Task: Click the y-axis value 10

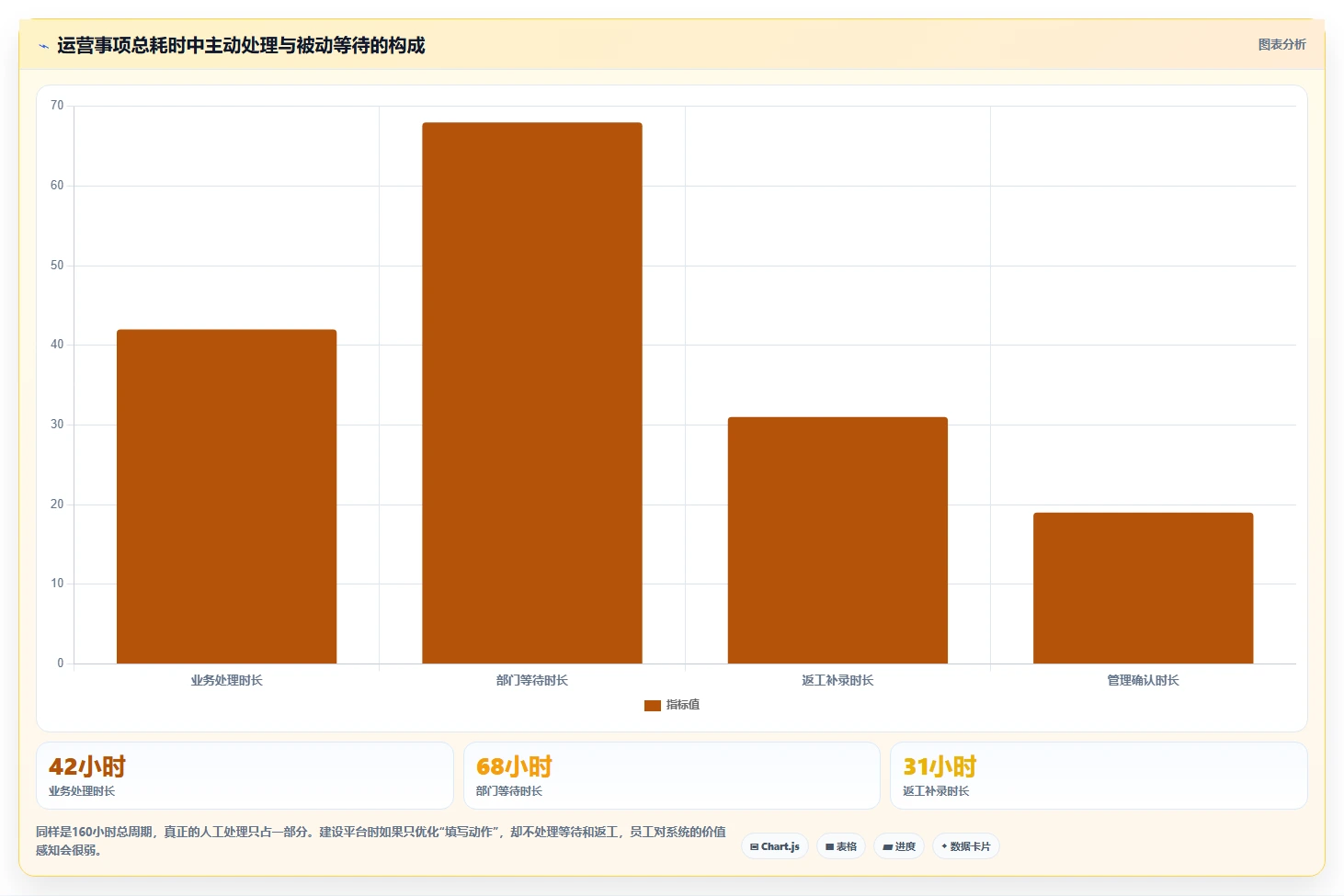Action: coord(57,584)
